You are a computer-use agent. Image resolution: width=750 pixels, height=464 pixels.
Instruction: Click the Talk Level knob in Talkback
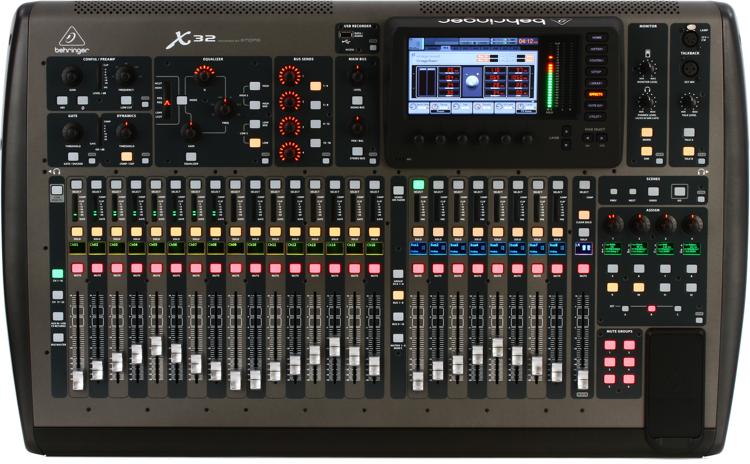click(689, 102)
